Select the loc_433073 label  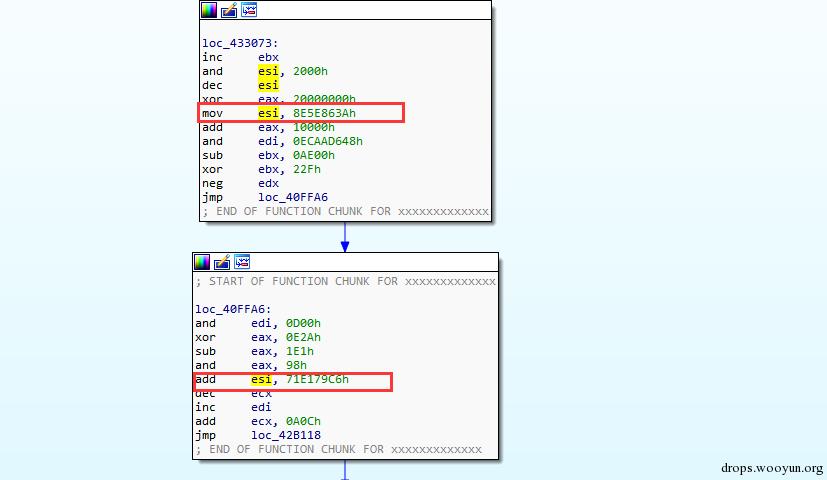pos(240,43)
